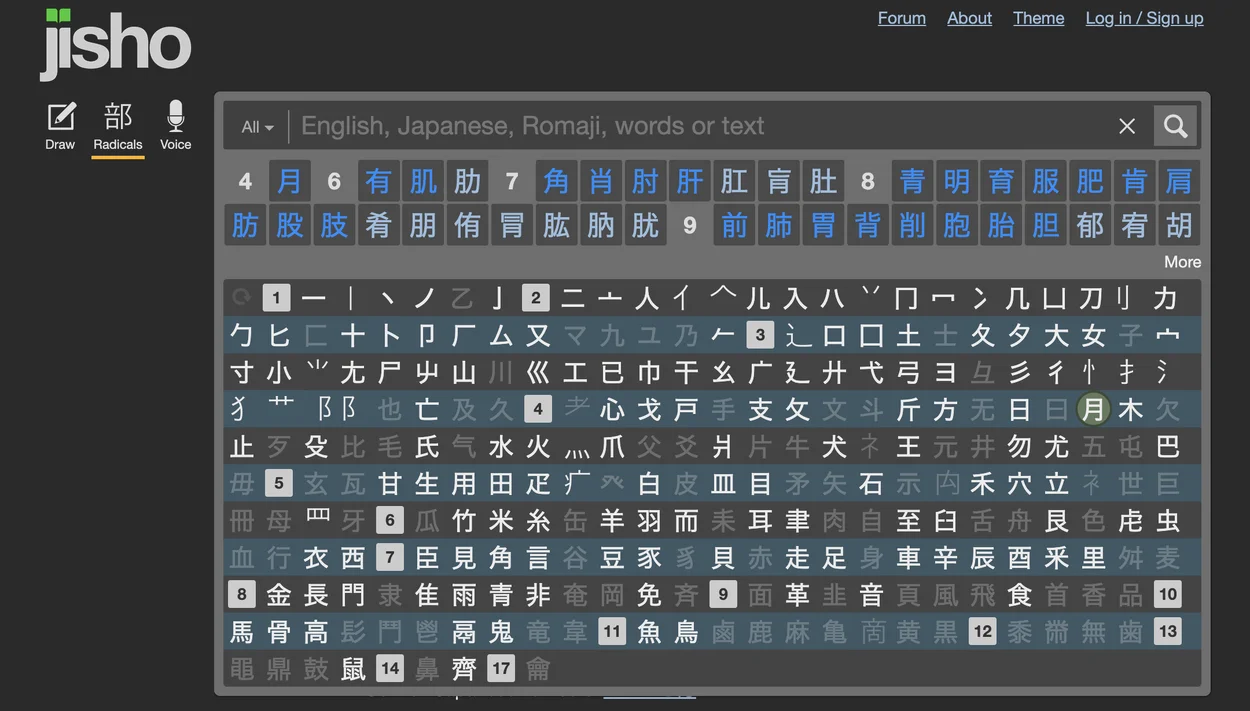Screen dimensions: 1250x711
Task: Select the 食 radical
Action: 1020,594
